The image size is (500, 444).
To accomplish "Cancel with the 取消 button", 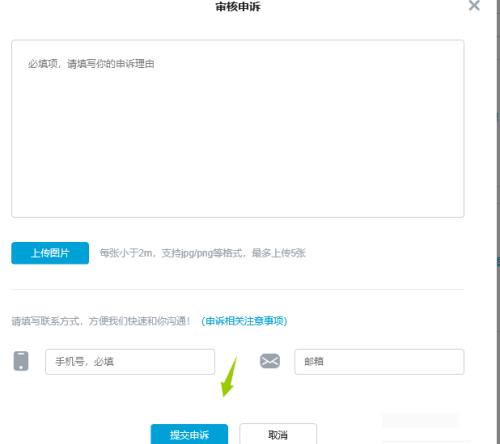I will 278,434.
